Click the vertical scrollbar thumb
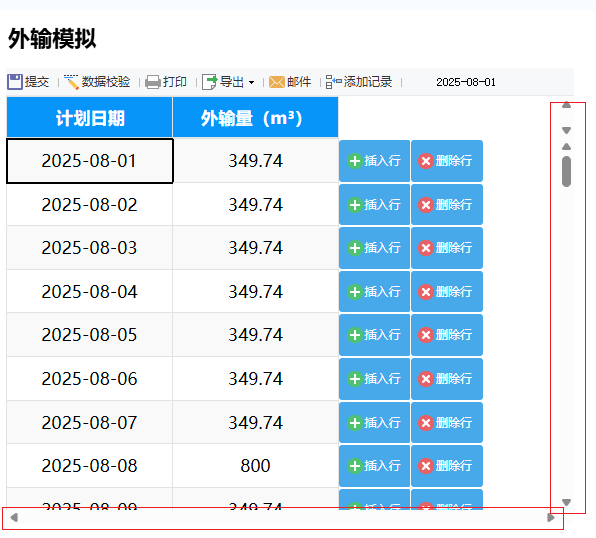Screen dimensions: 596x538 coord(566,171)
